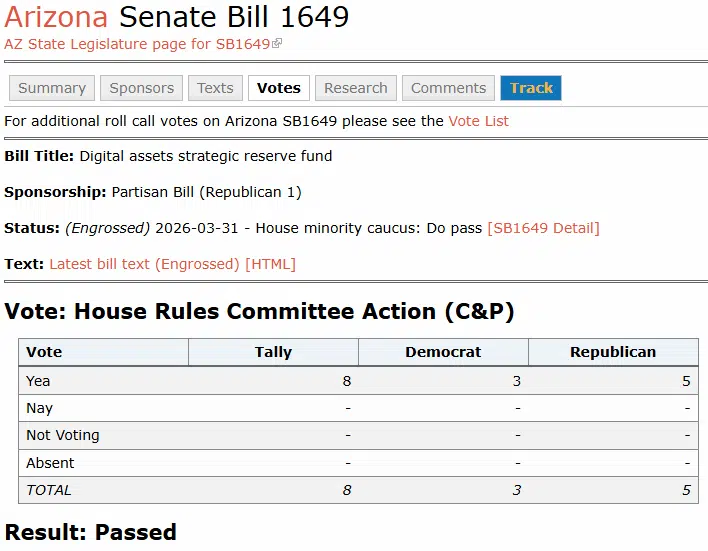
Task: Click the Yea row label
Action: click(38, 381)
